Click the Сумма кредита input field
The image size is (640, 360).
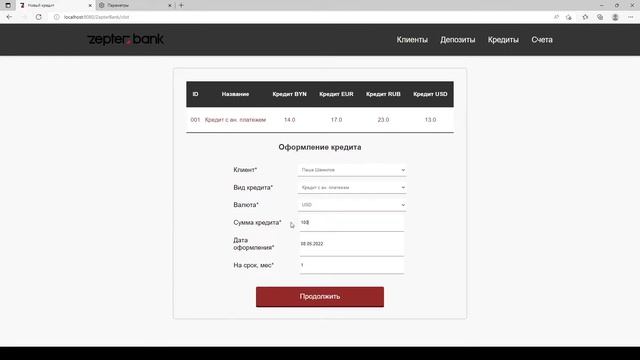(352, 222)
